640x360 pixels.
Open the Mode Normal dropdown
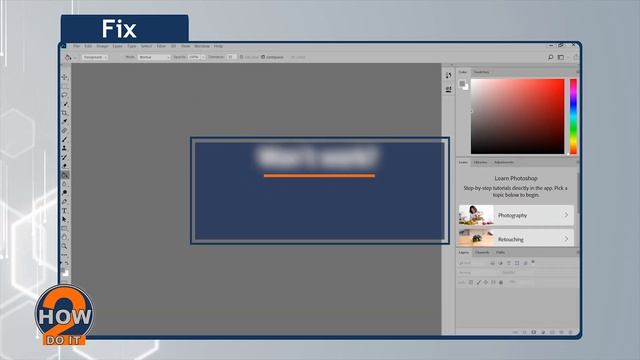[153, 57]
